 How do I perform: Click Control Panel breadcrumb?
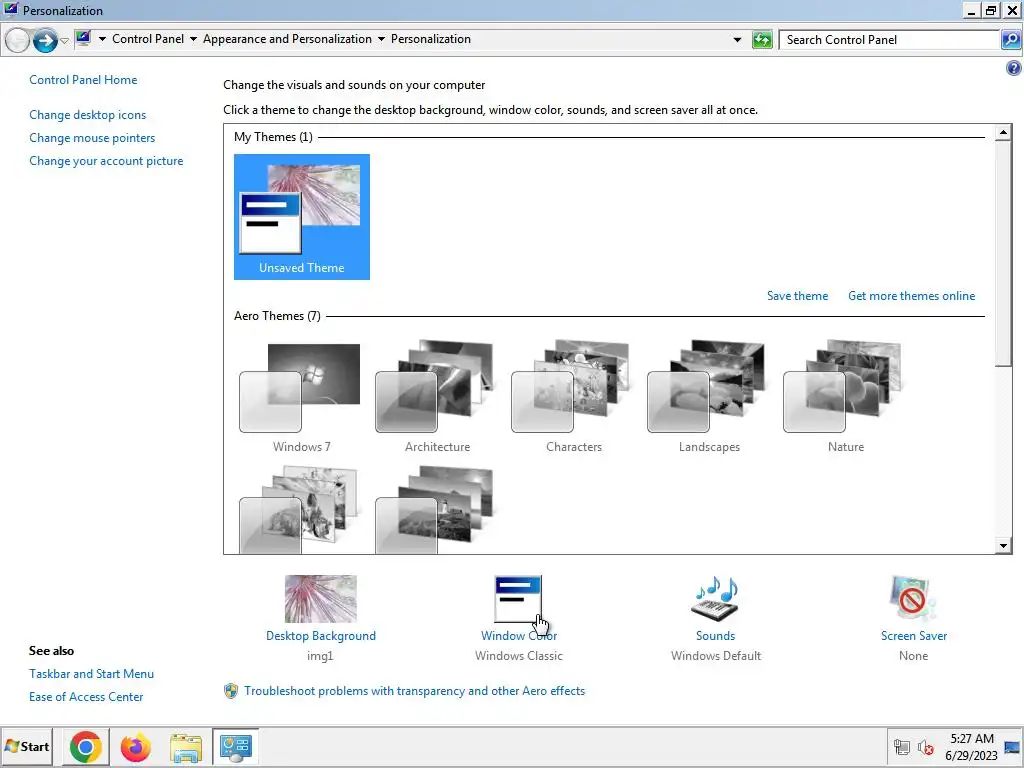click(148, 39)
